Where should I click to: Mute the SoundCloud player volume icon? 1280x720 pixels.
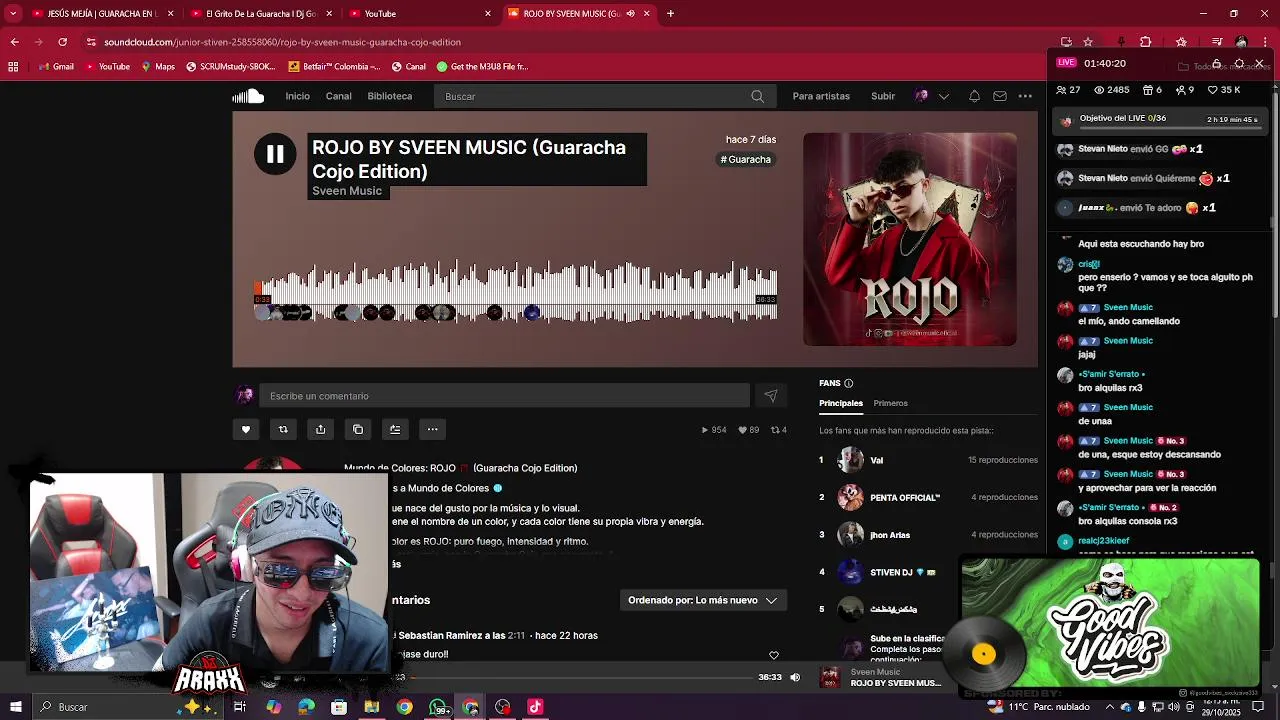(795, 677)
